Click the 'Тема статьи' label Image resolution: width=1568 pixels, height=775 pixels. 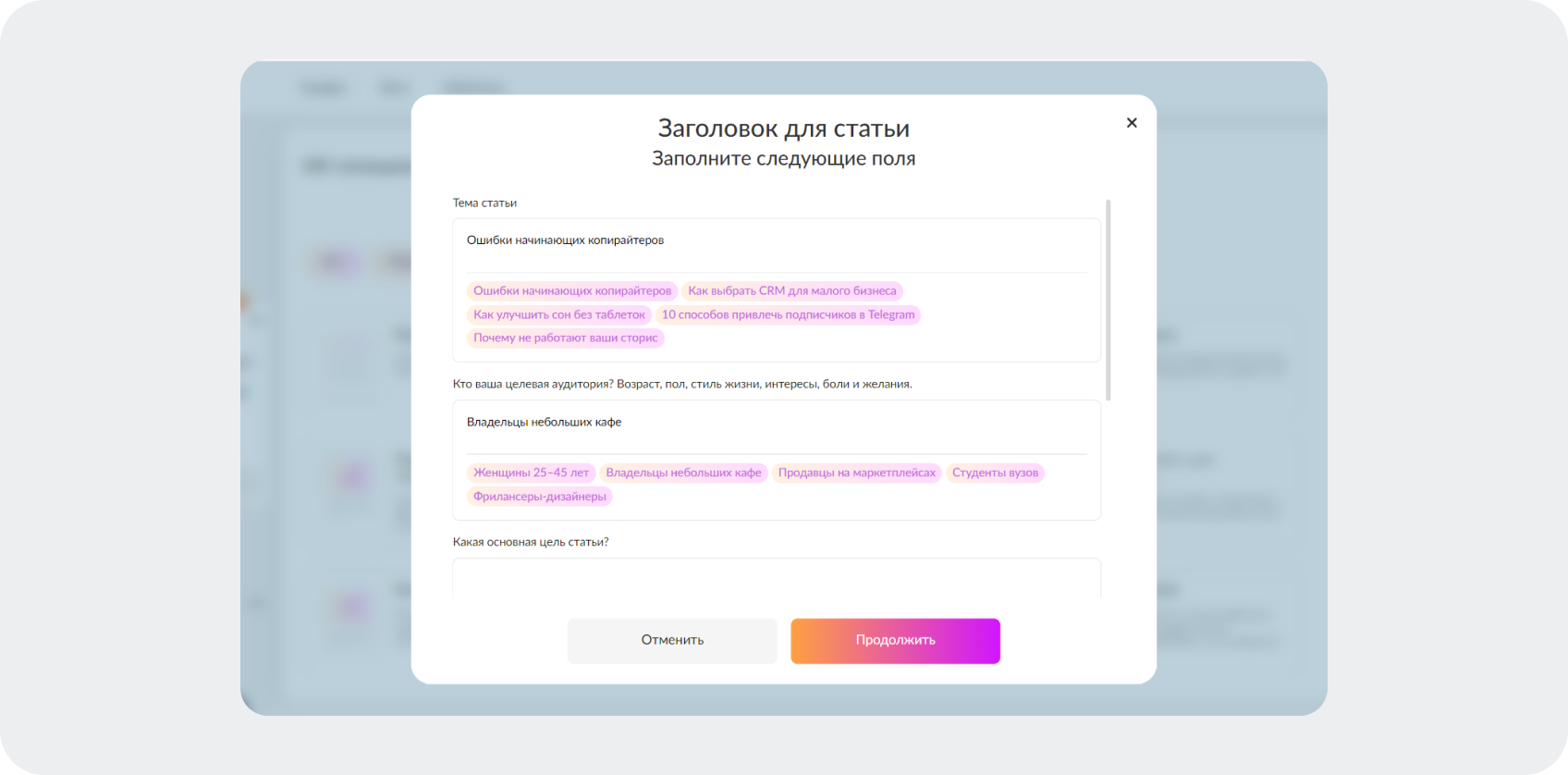pyautogui.click(x=484, y=203)
